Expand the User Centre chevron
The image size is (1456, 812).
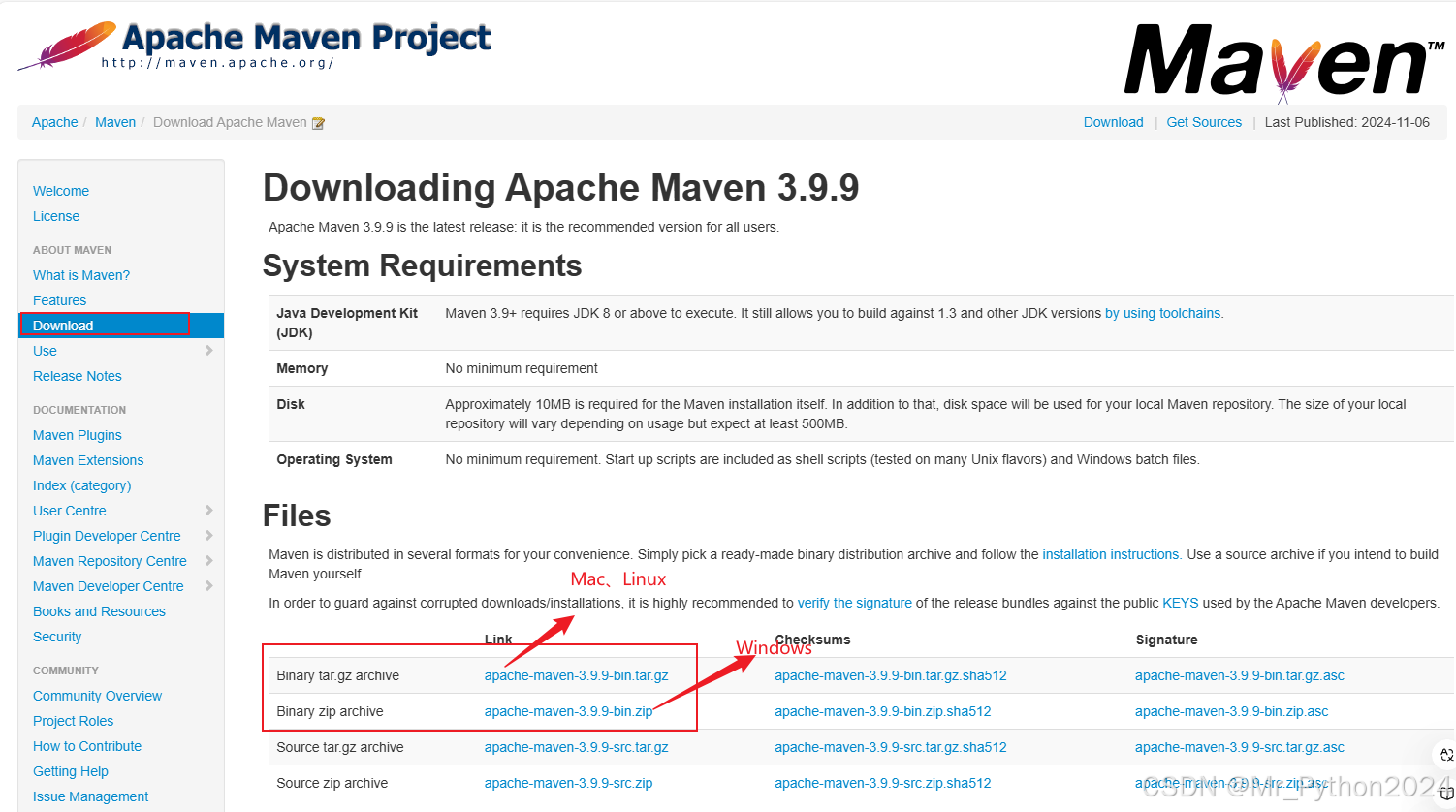click(x=208, y=511)
